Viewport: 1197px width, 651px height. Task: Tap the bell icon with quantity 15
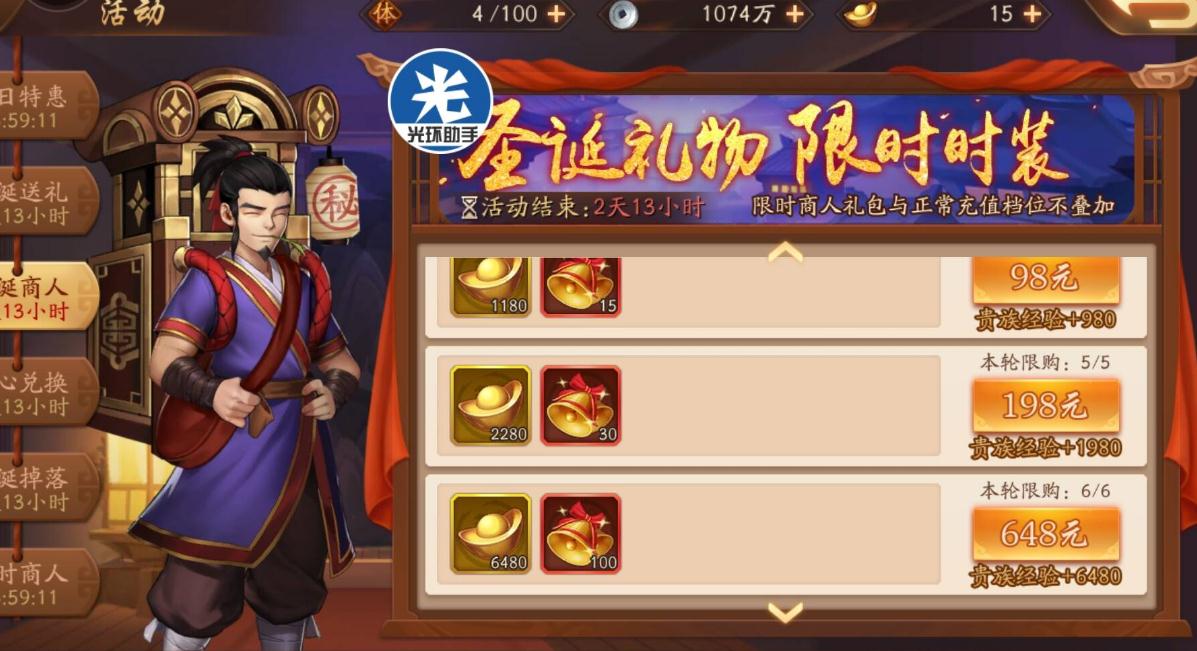click(x=580, y=287)
